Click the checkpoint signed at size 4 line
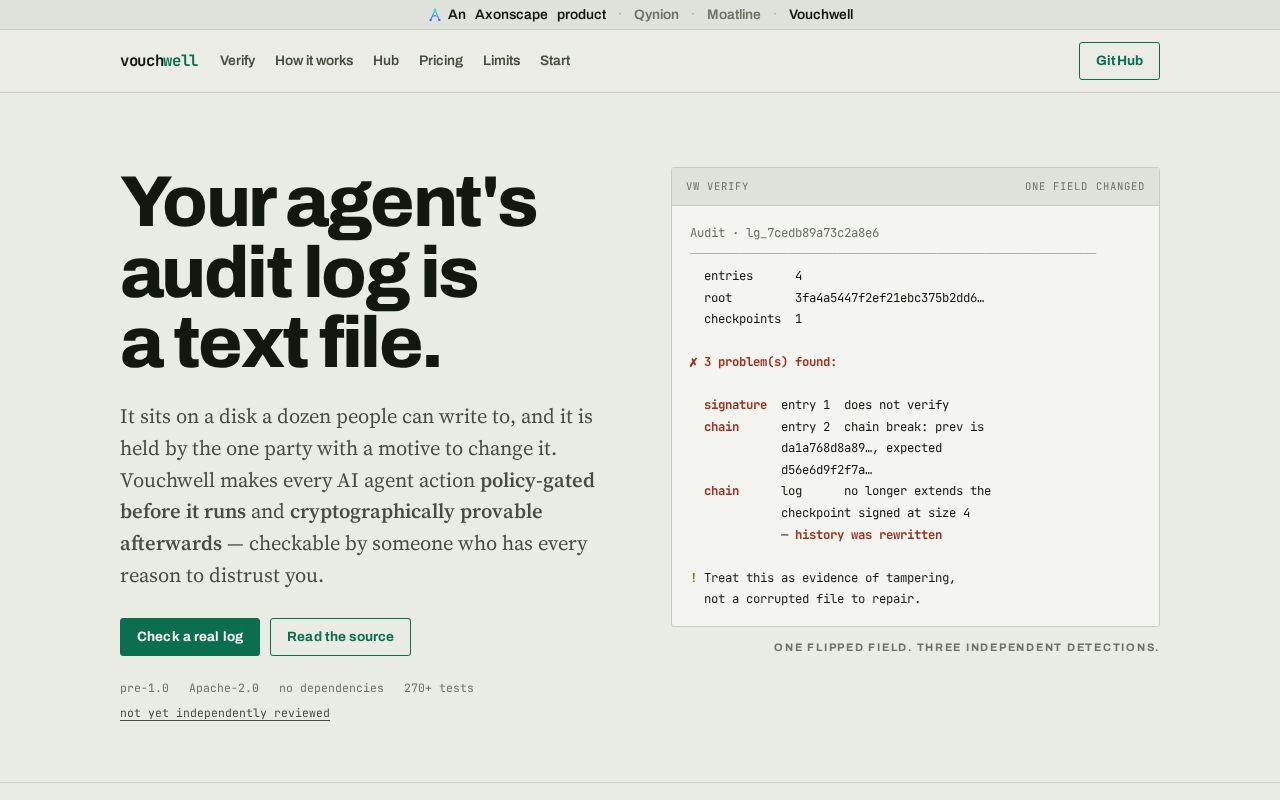This screenshot has width=1280, height=800. [875, 513]
